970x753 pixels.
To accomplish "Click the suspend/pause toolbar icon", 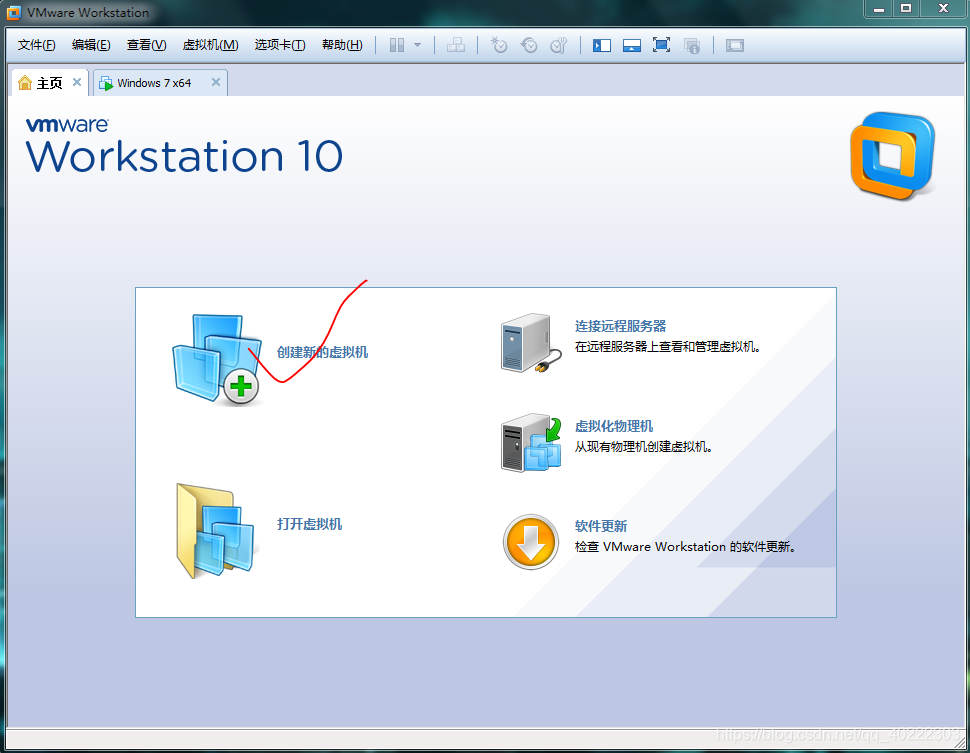I will pyautogui.click(x=397, y=45).
